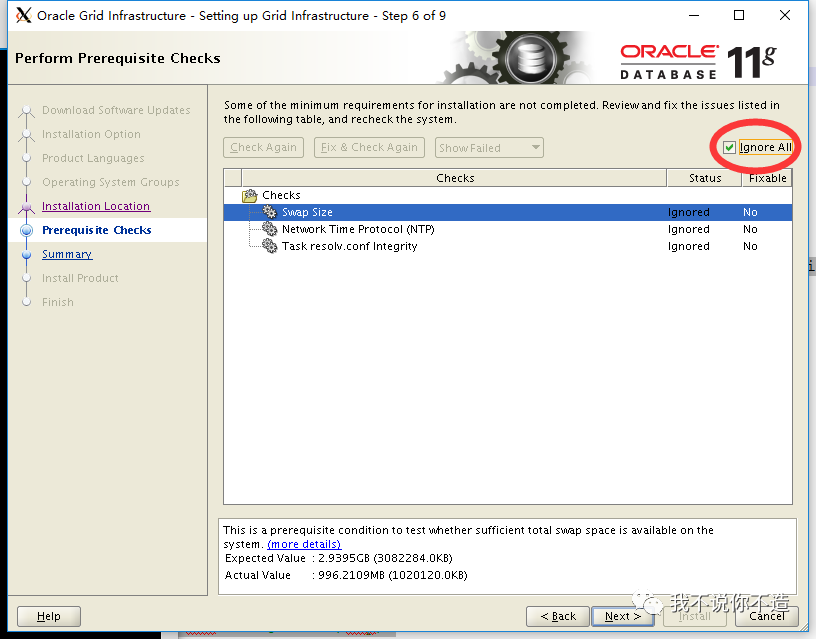Click the Status column header
Viewport: 816px width, 639px height.
[704, 178]
